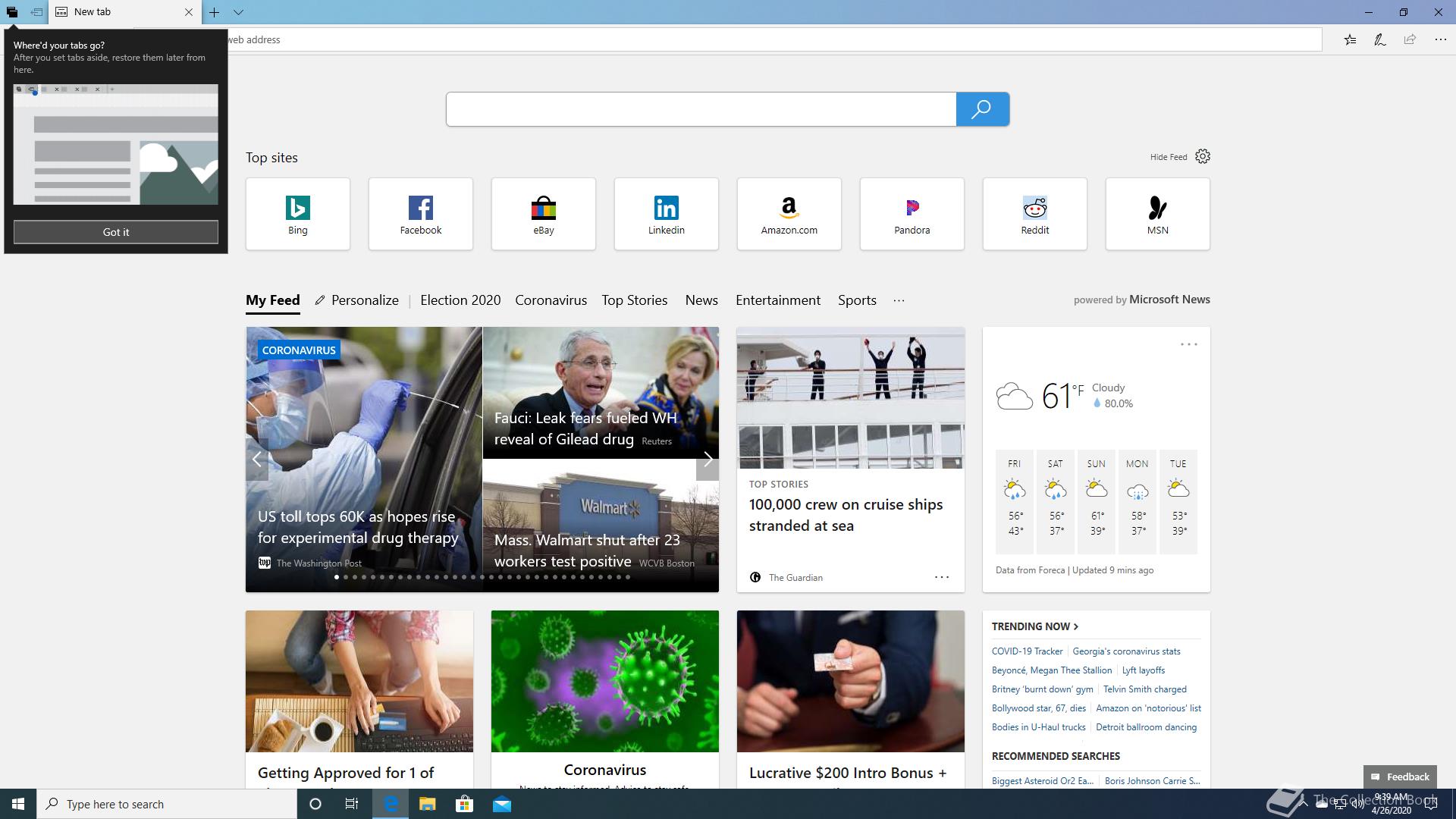1456x819 pixels.
Task: Open COVID-19 Tracker trending link
Action: click(x=1027, y=651)
